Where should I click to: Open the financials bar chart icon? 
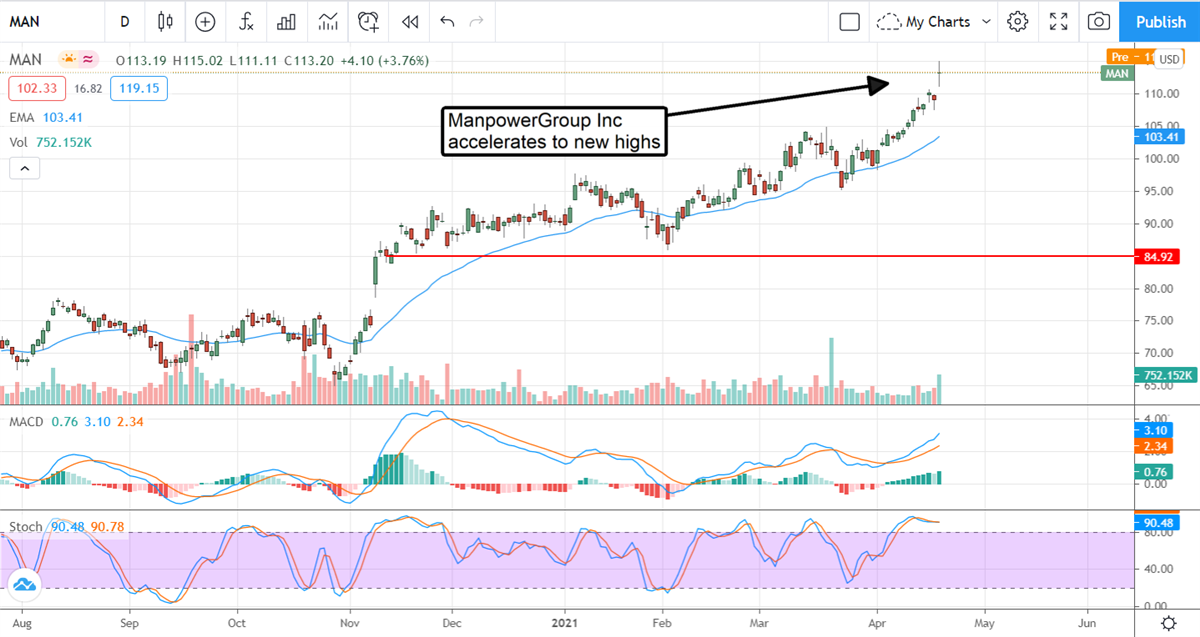point(286,21)
